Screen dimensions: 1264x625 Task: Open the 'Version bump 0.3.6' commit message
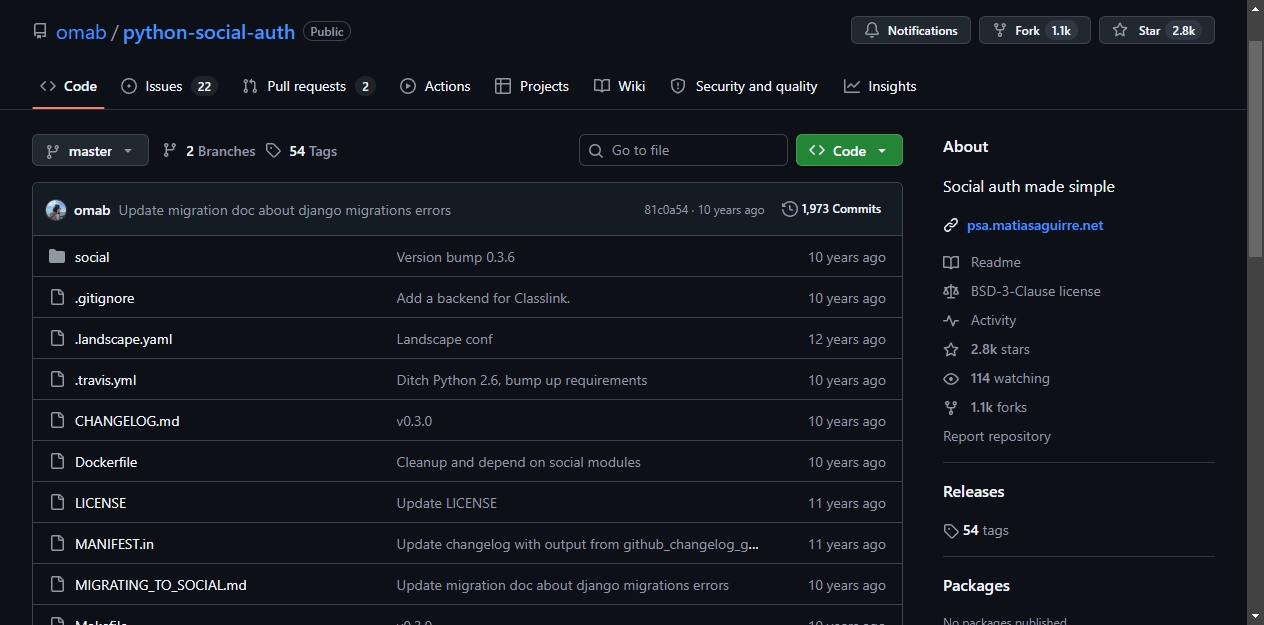456,257
